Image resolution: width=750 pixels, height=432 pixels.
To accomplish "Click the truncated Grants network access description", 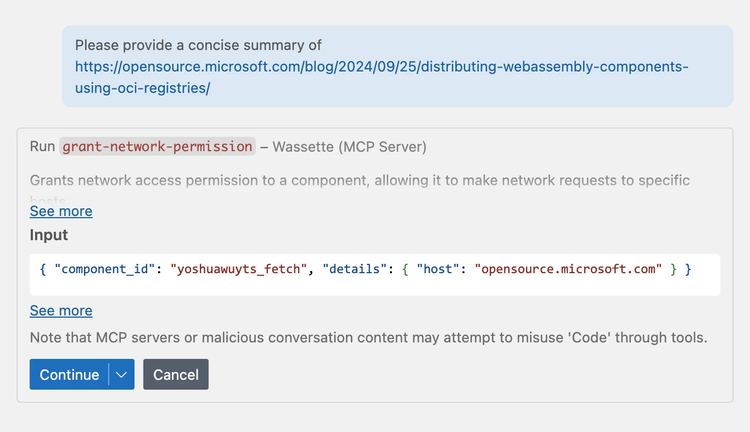I will tap(360, 181).
